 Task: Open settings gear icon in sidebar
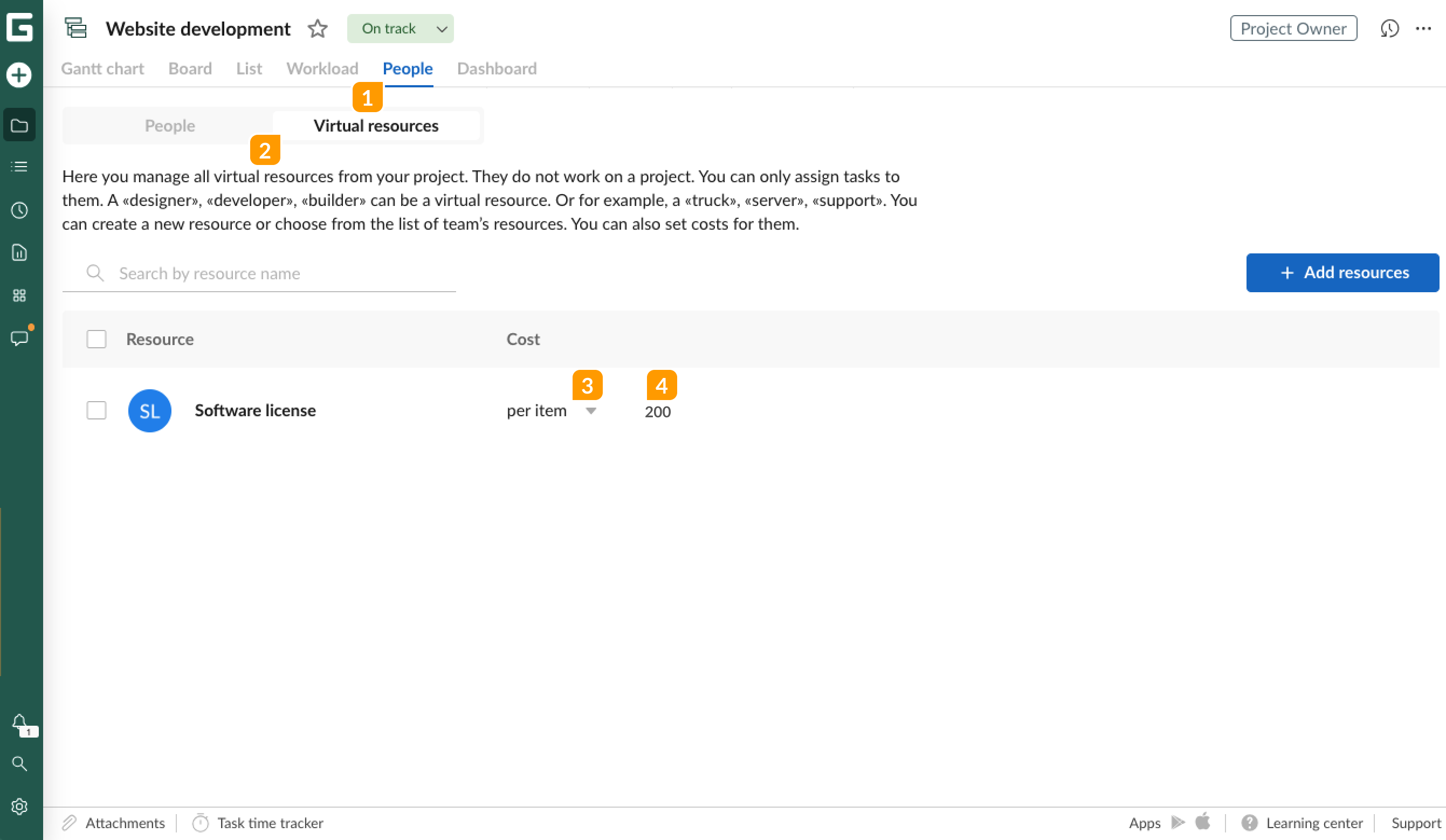(19, 806)
